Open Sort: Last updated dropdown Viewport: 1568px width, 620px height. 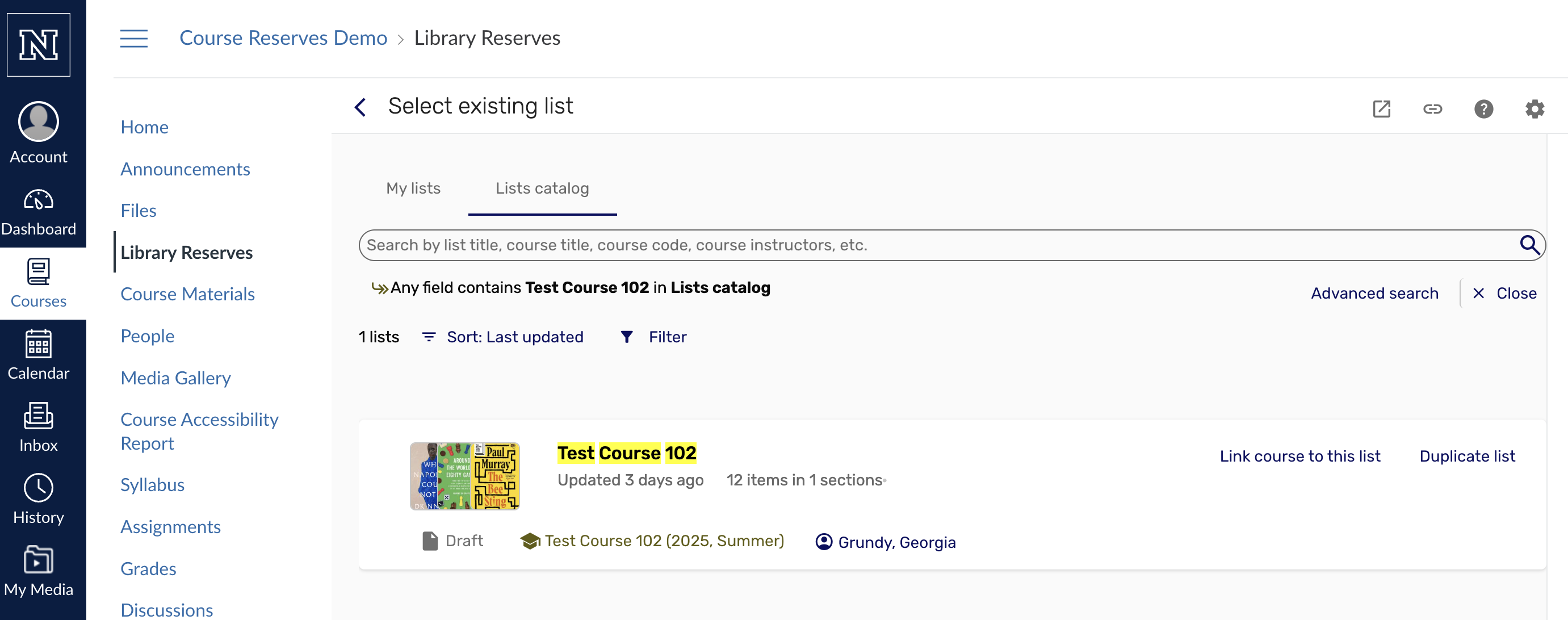(x=503, y=337)
